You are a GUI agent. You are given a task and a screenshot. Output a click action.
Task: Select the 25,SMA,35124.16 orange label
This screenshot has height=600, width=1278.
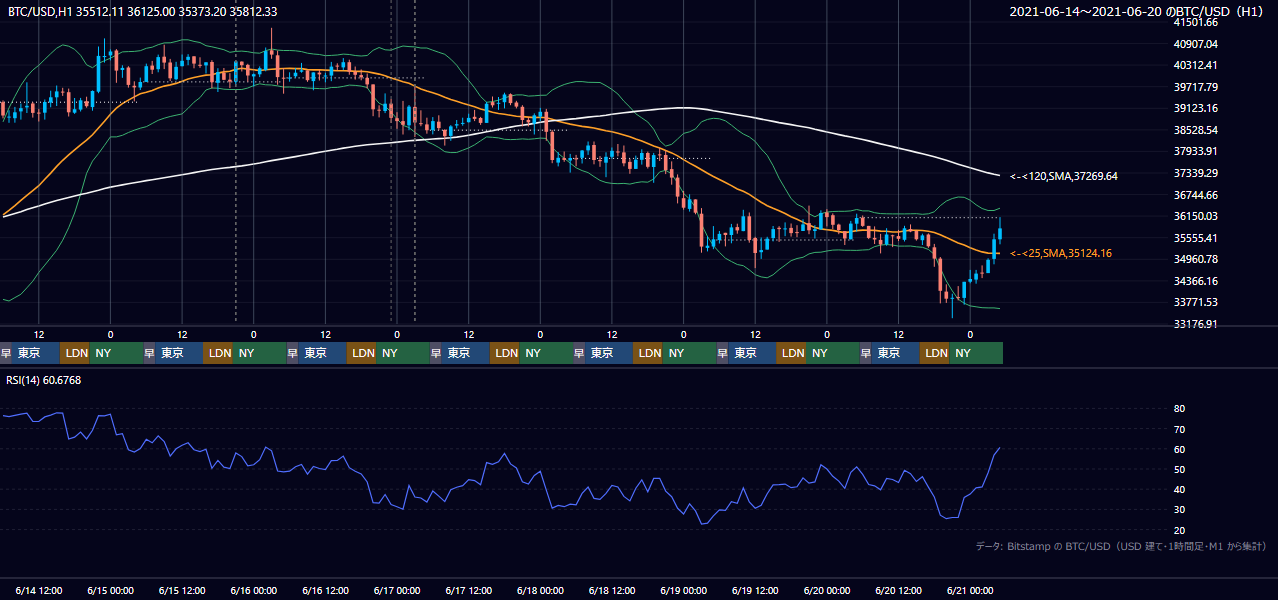pyautogui.click(x=1061, y=254)
